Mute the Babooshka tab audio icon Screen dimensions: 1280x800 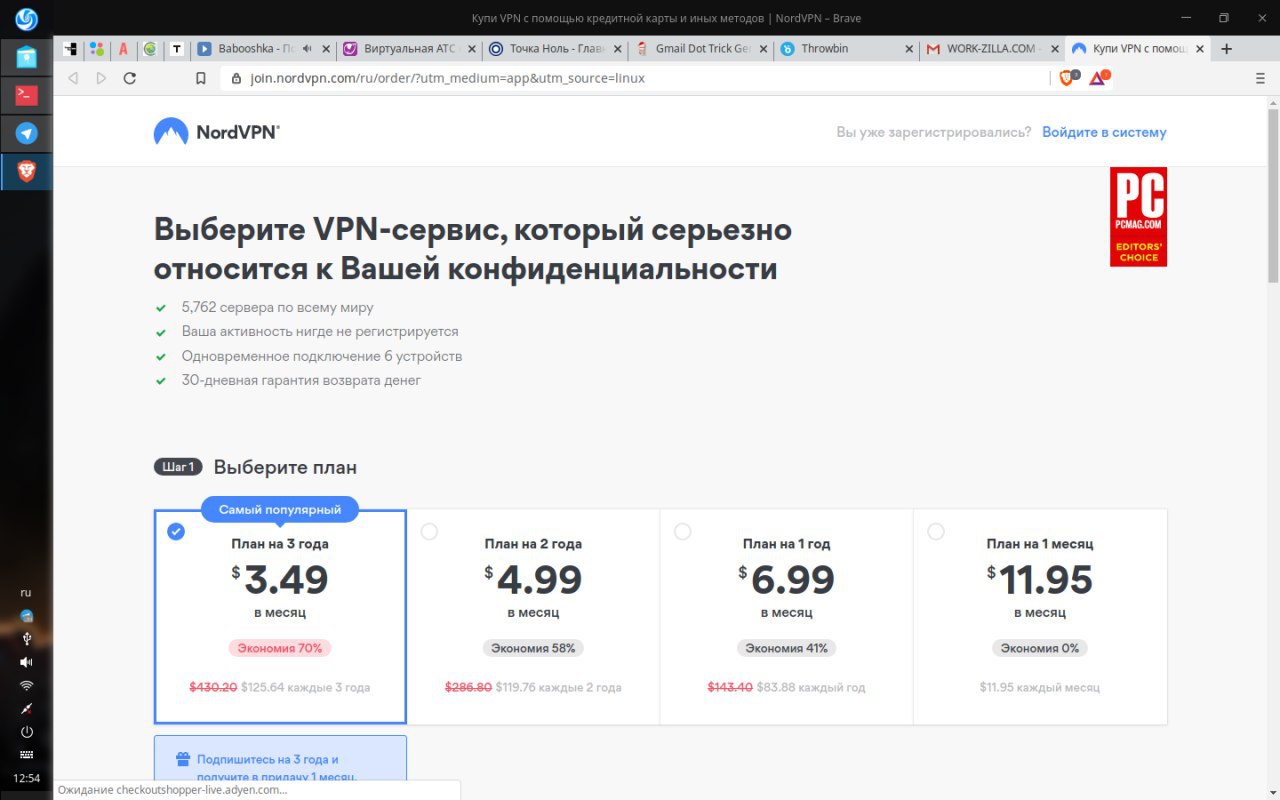point(307,48)
